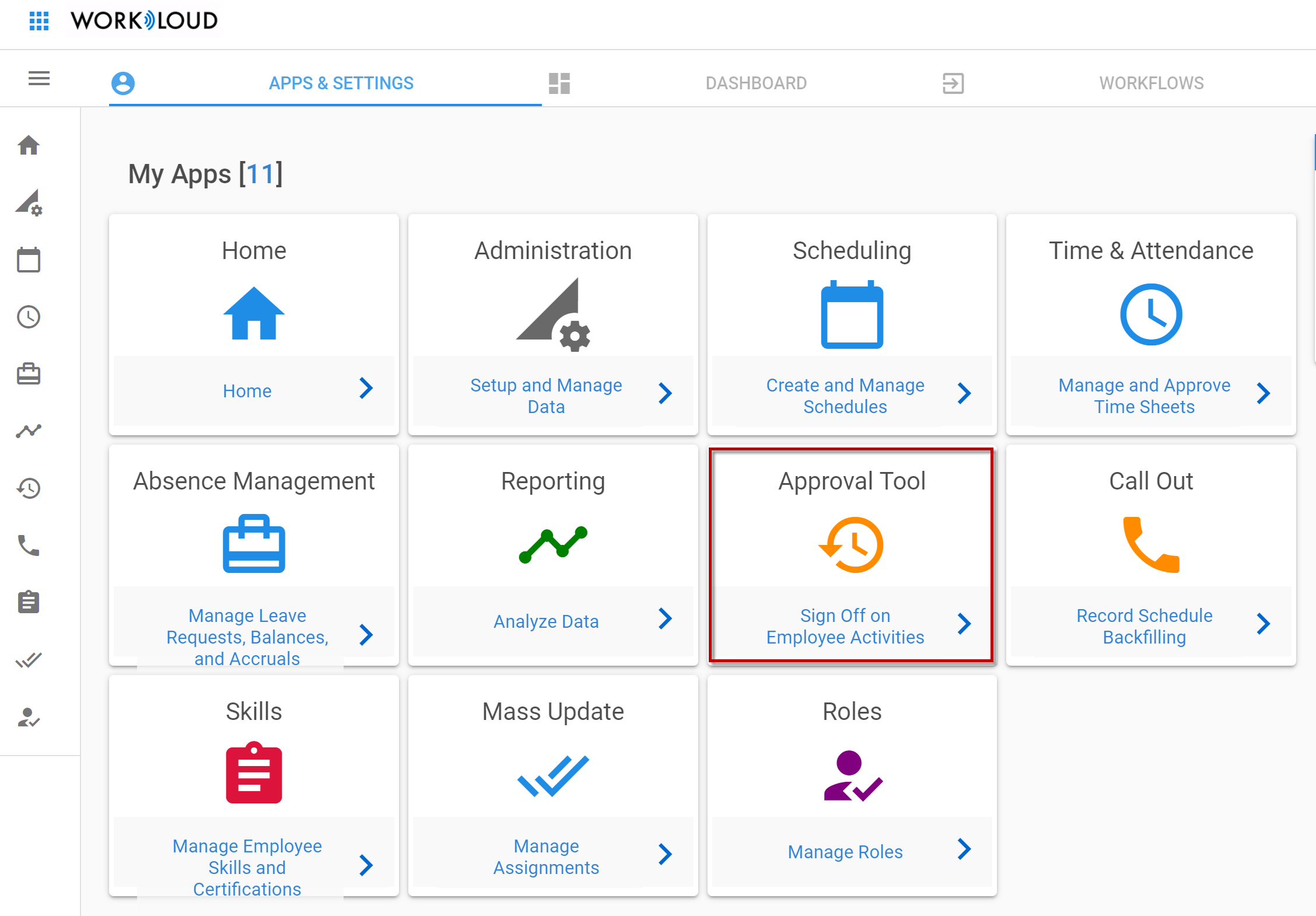Viewport: 1316px width, 916px height.
Task: Switch to the Apps & Settings tab
Action: pos(341,83)
